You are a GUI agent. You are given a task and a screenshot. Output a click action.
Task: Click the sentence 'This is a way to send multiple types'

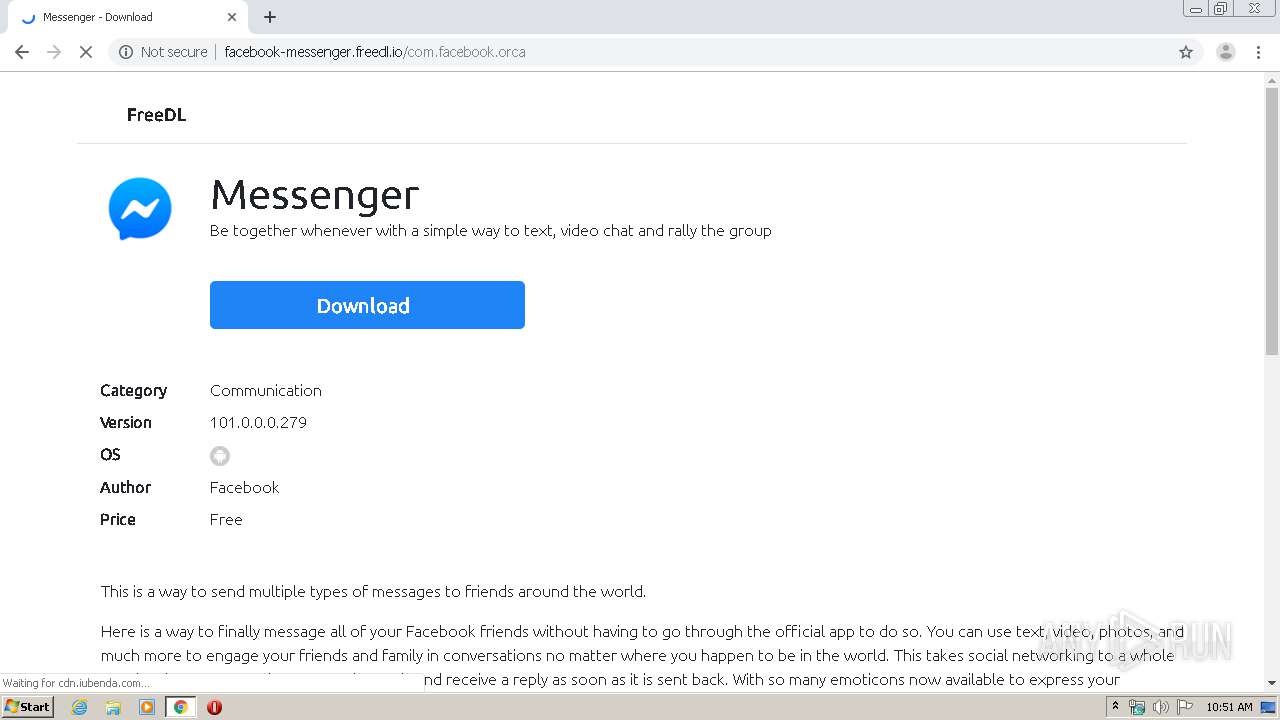(373, 591)
